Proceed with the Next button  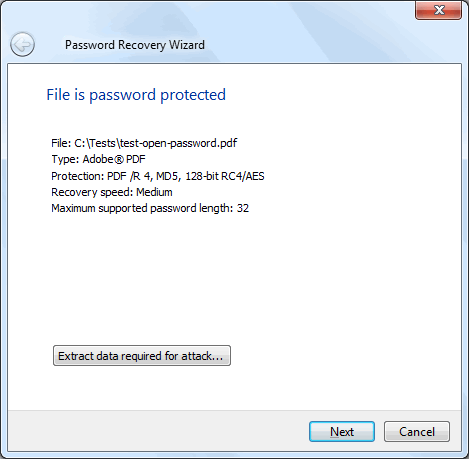pos(342,432)
